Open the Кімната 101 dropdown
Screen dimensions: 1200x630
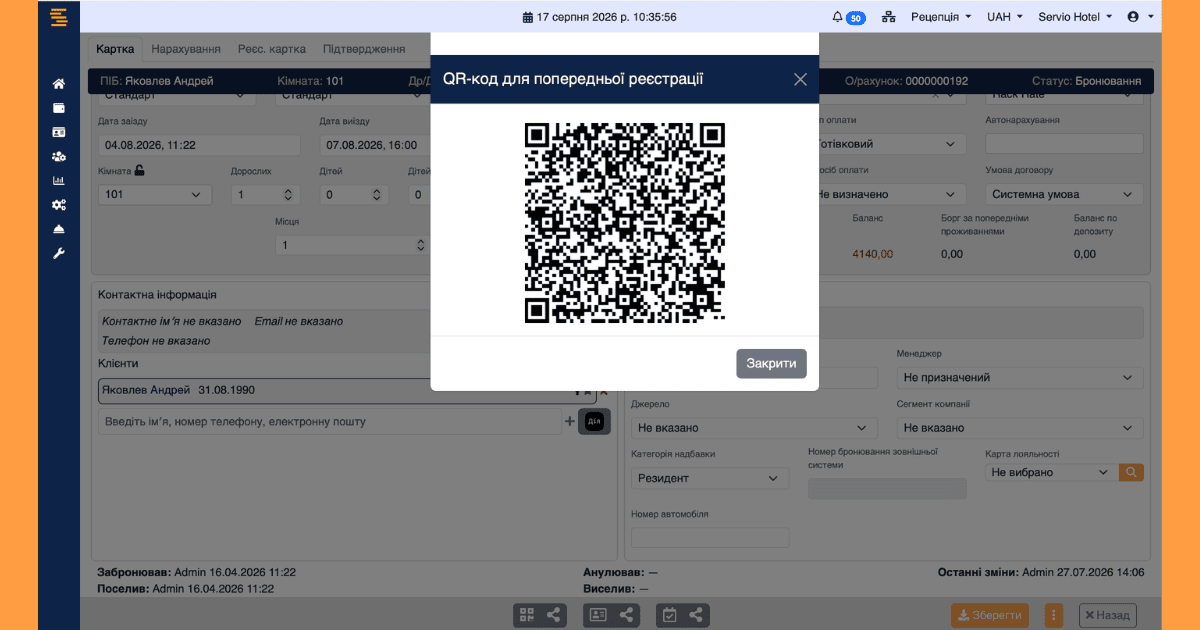point(155,194)
